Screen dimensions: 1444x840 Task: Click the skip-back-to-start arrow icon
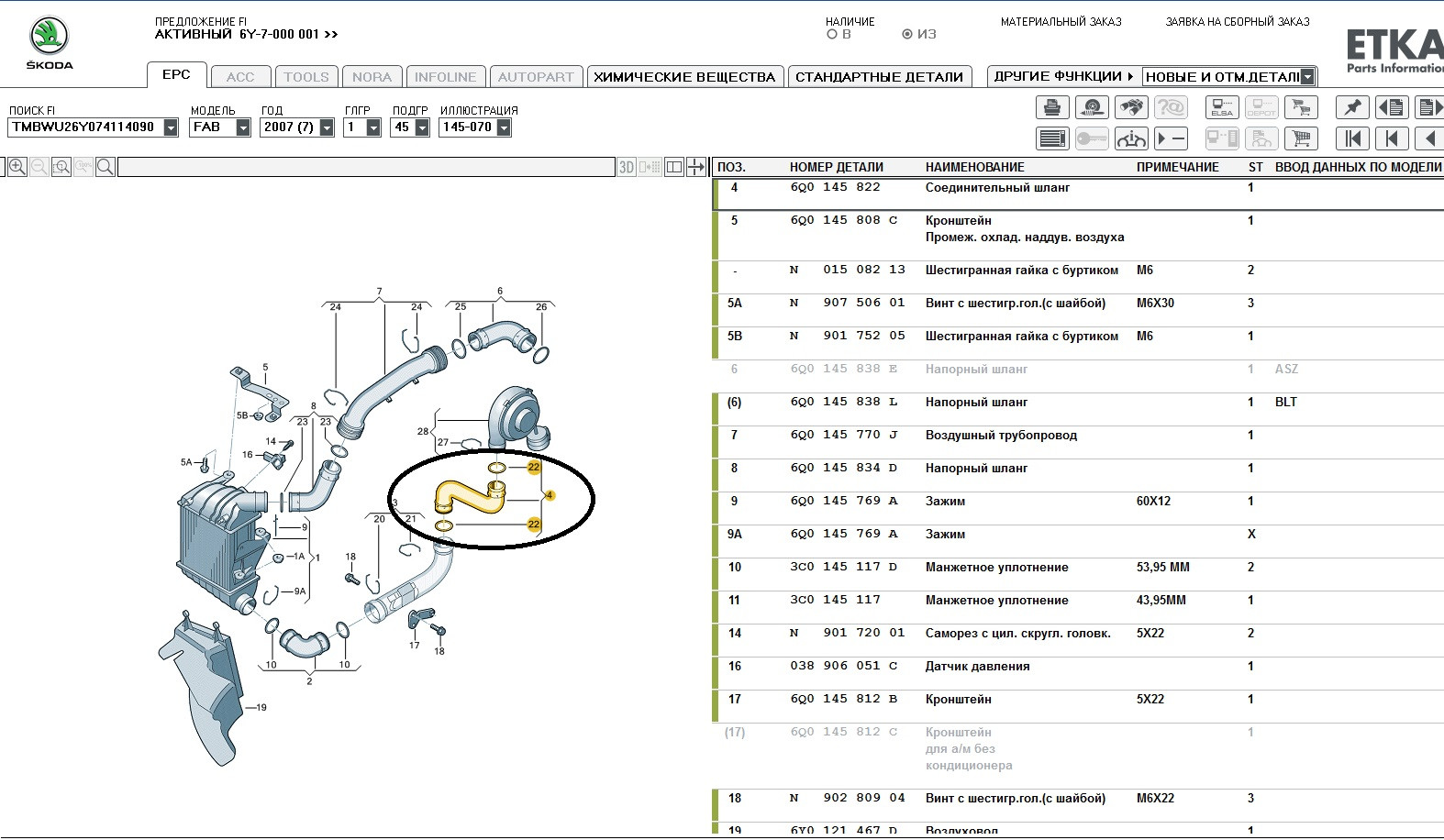click(1392, 138)
